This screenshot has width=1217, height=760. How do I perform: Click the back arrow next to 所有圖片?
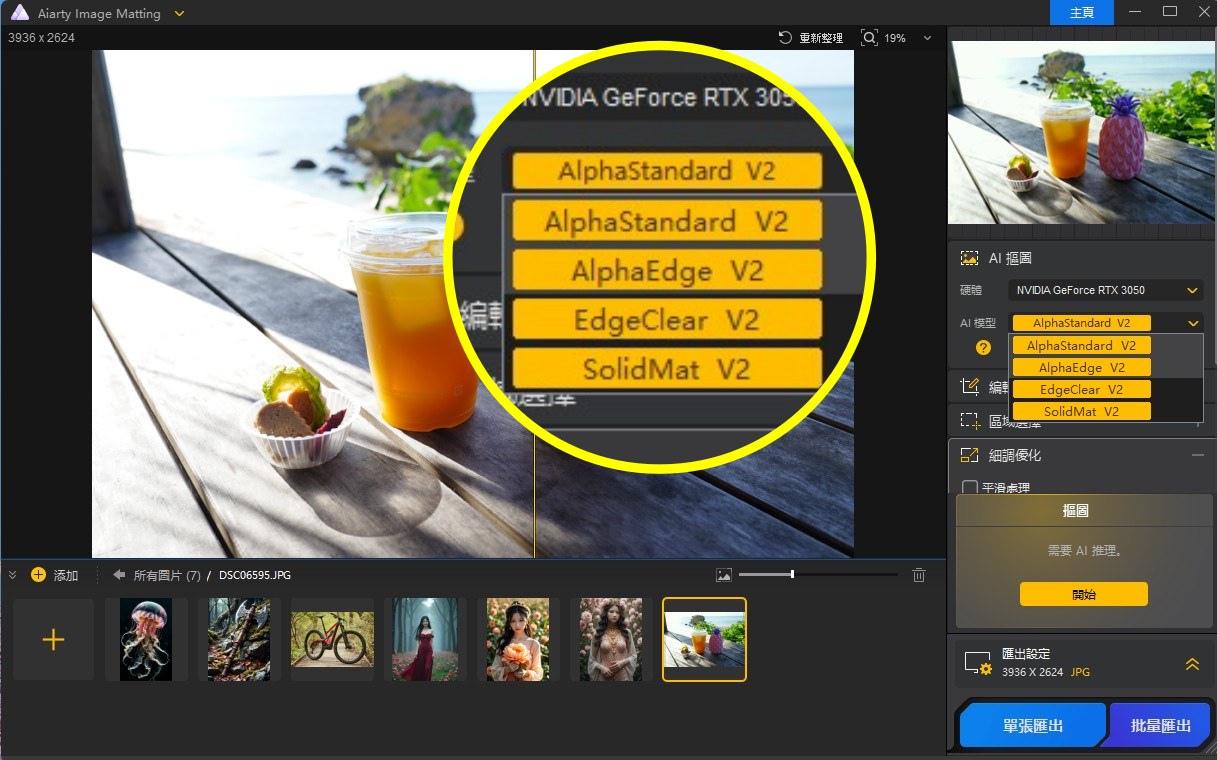pos(119,575)
